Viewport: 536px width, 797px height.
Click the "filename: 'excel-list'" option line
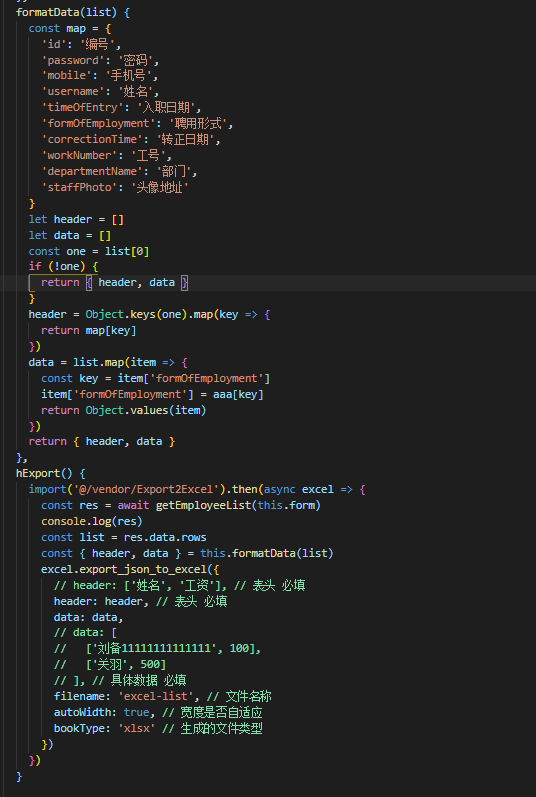pyautogui.click(x=163, y=697)
